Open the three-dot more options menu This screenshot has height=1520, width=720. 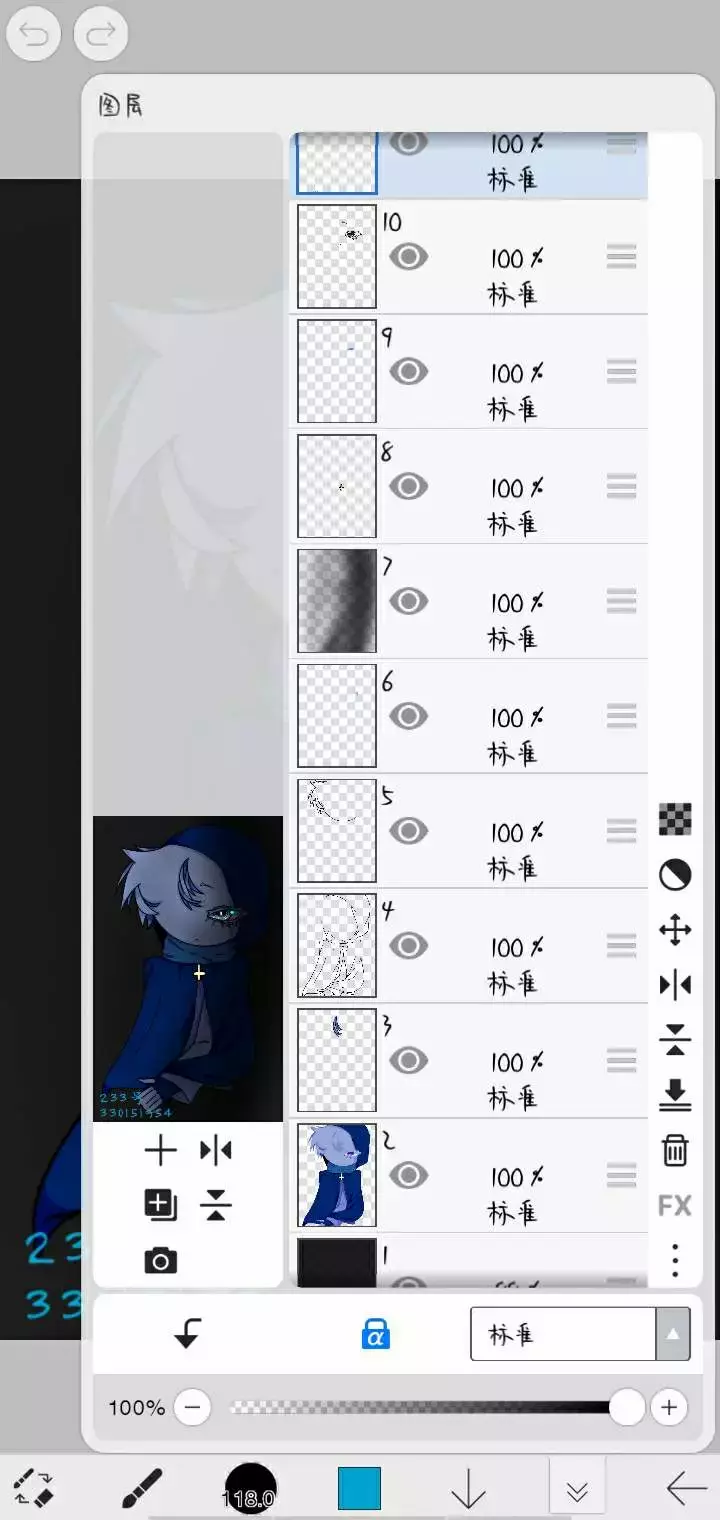pyautogui.click(x=675, y=1260)
